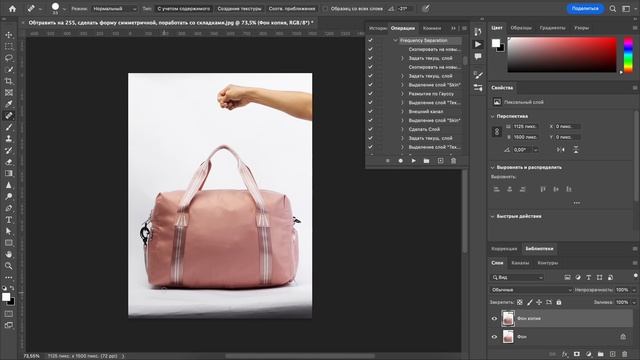Open the layer Opacity 100% dropdown arrow
Screen dimensions: 640x360
pos(634,290)
